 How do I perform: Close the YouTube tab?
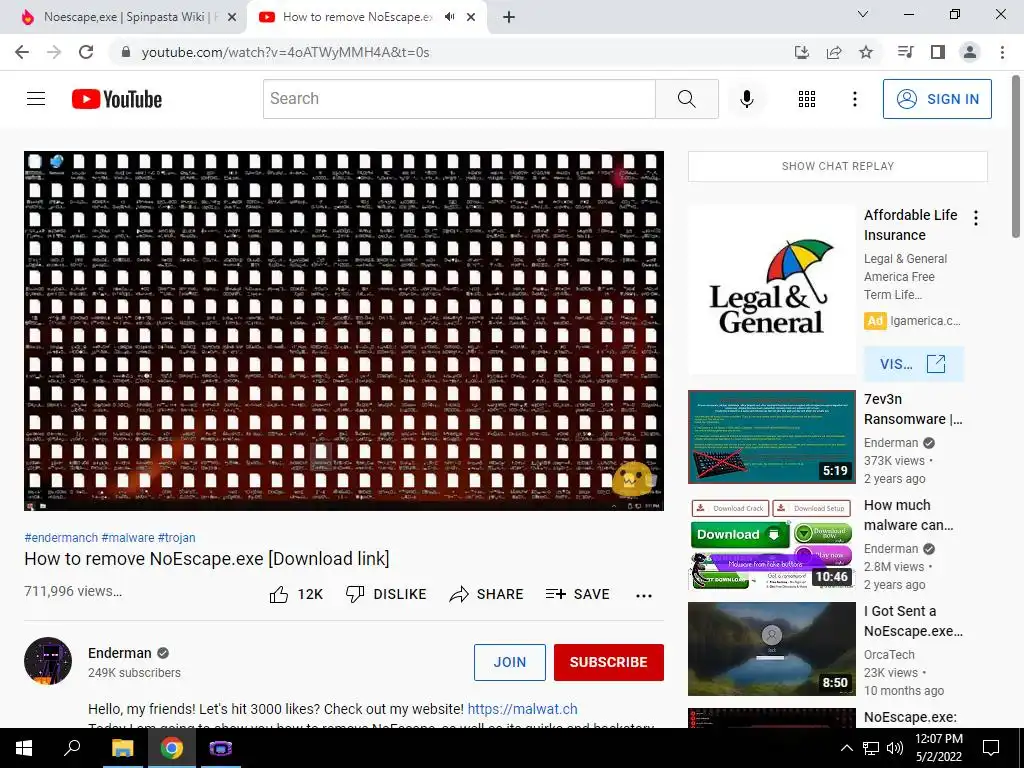[x=471, y=18]
